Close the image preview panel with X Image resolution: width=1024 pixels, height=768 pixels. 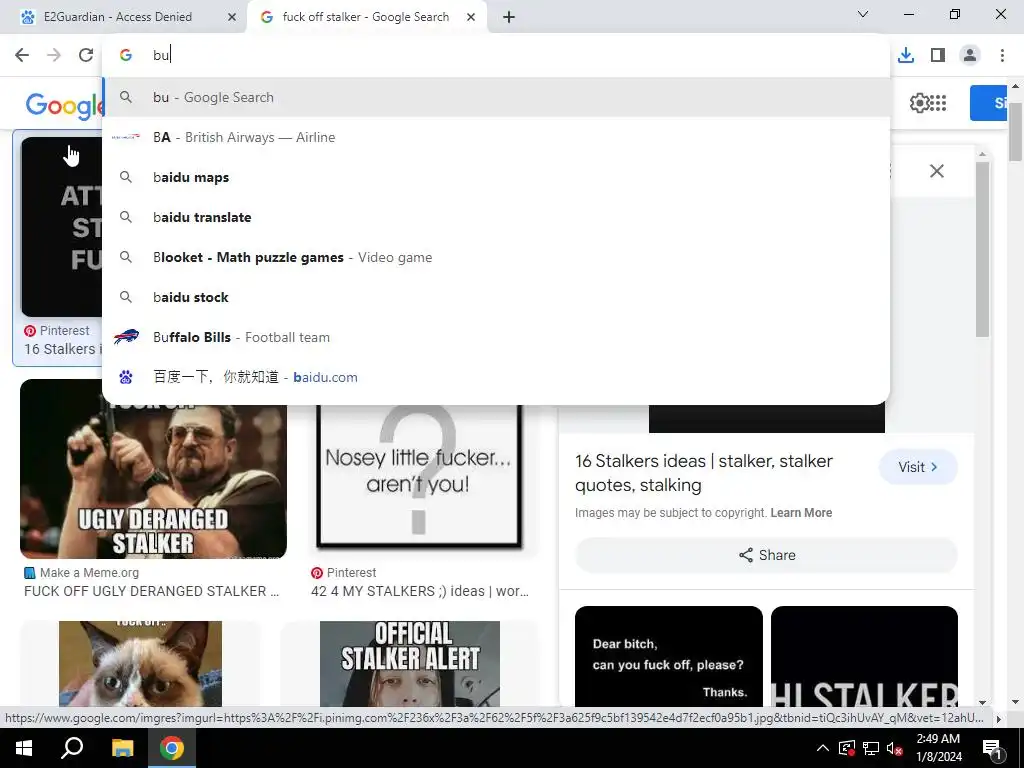click(936, 171)
